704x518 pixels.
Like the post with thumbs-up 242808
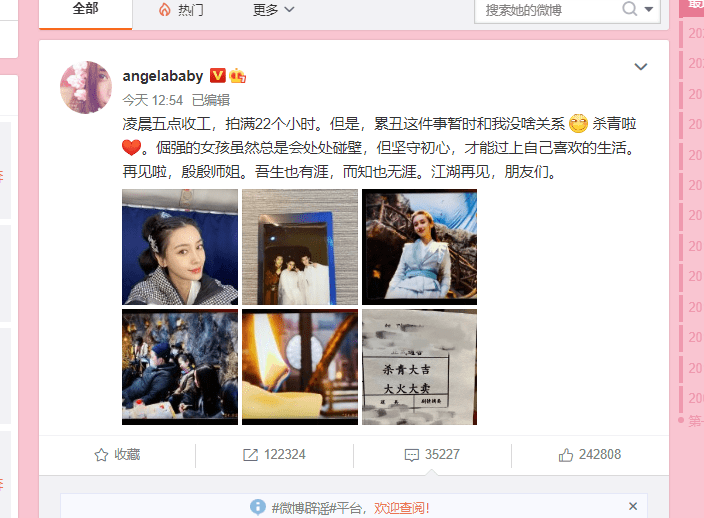pos(566,455)
